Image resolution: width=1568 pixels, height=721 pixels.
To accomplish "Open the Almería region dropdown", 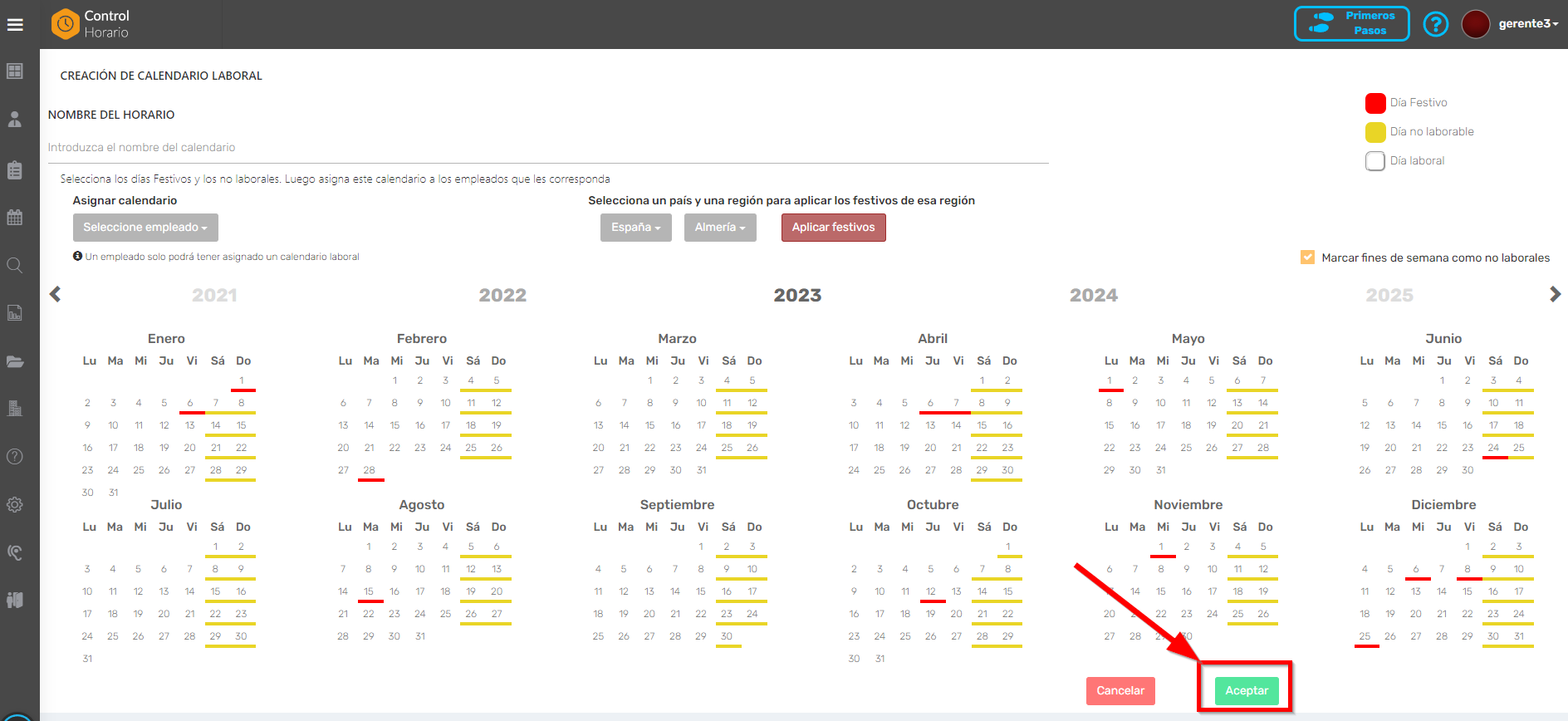I will [x=720, y=228].
